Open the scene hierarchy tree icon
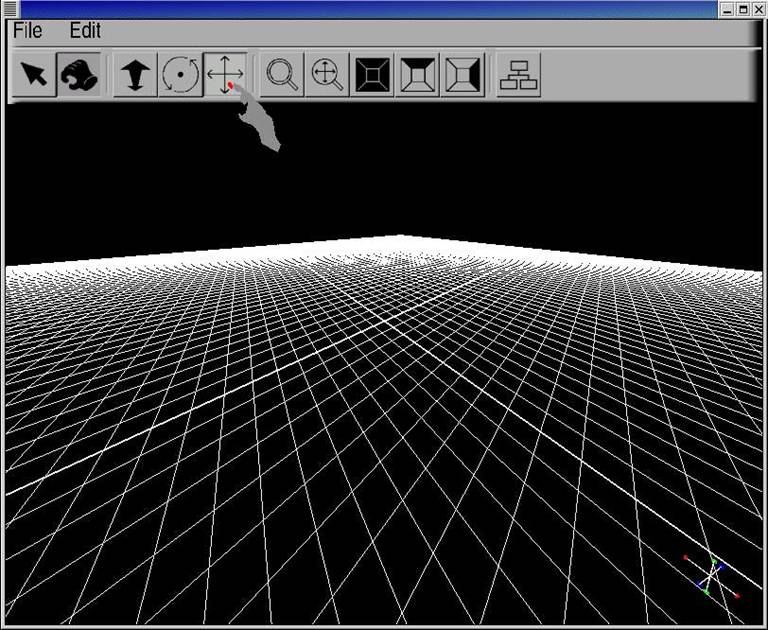 tap(519, 74)
